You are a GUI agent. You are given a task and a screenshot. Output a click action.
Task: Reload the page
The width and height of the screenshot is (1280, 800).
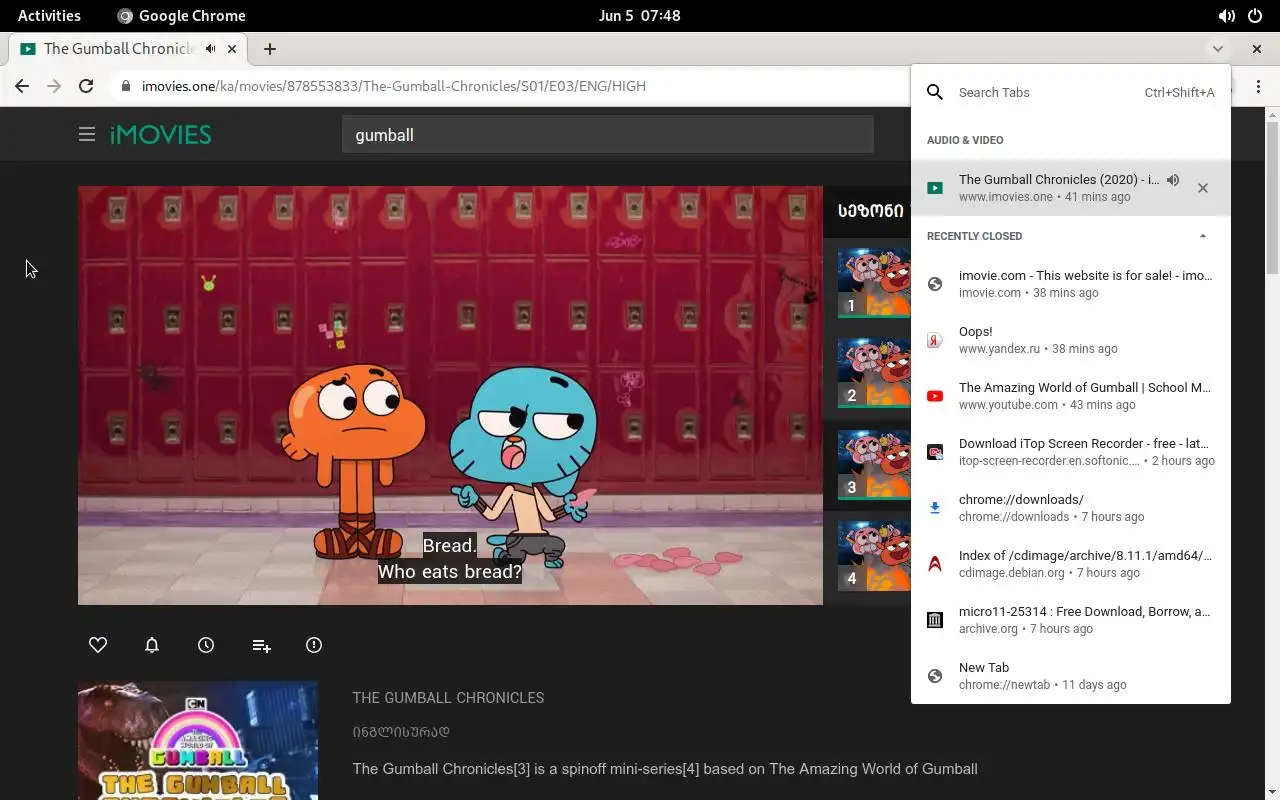point(86,86)
